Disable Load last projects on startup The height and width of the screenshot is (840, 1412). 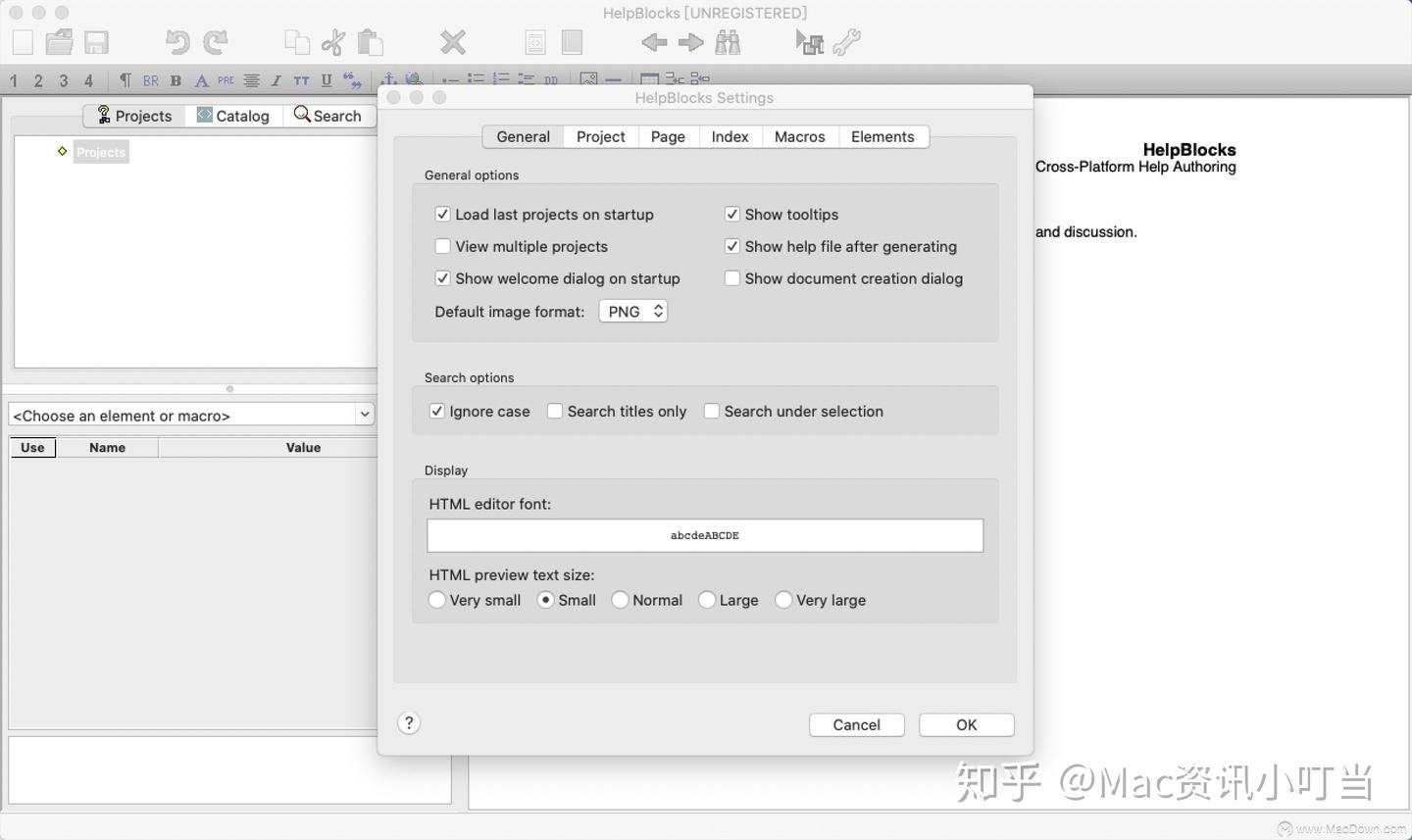(442, 214)
